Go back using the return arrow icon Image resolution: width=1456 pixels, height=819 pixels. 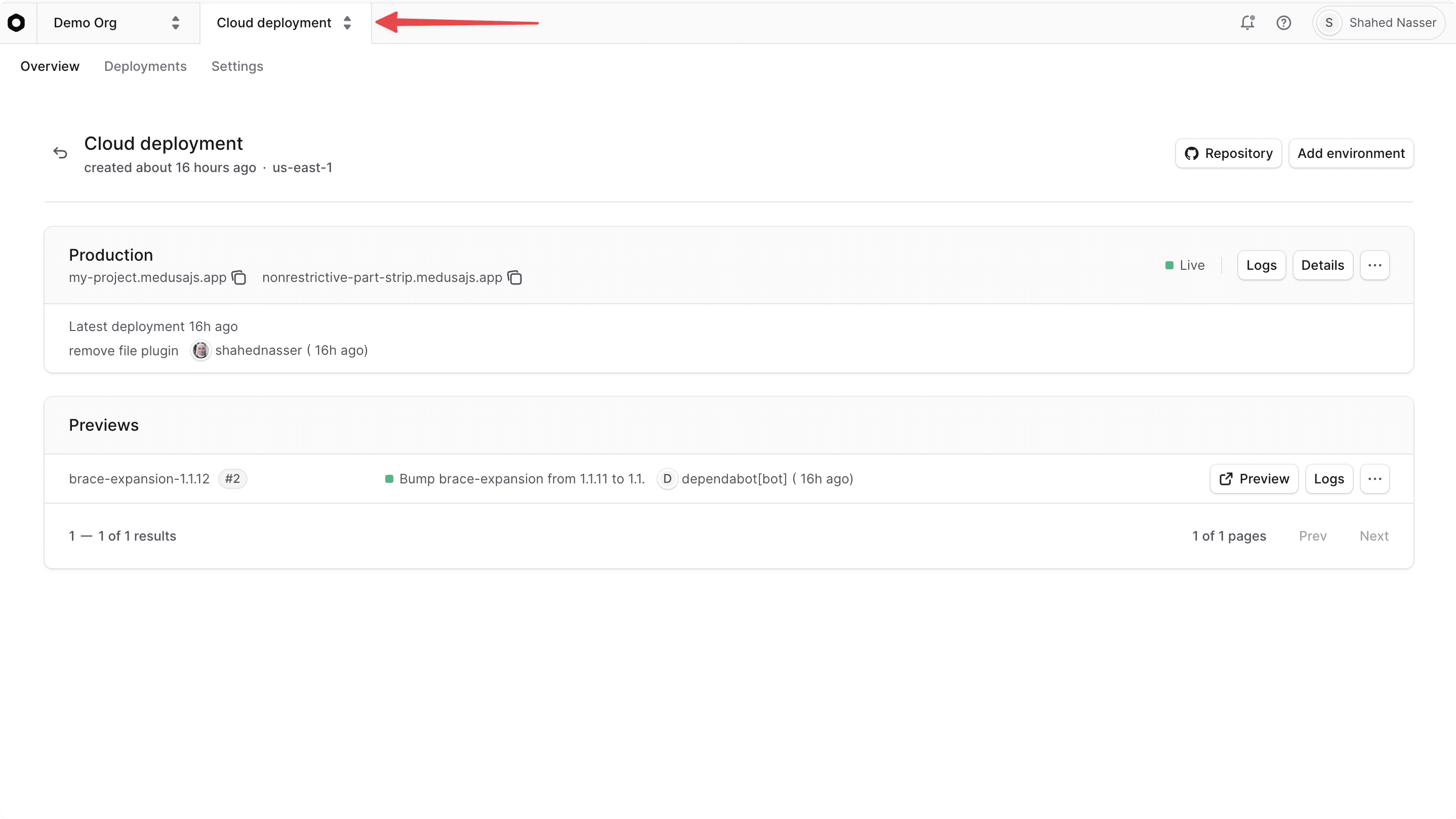[x=60, y=152]
